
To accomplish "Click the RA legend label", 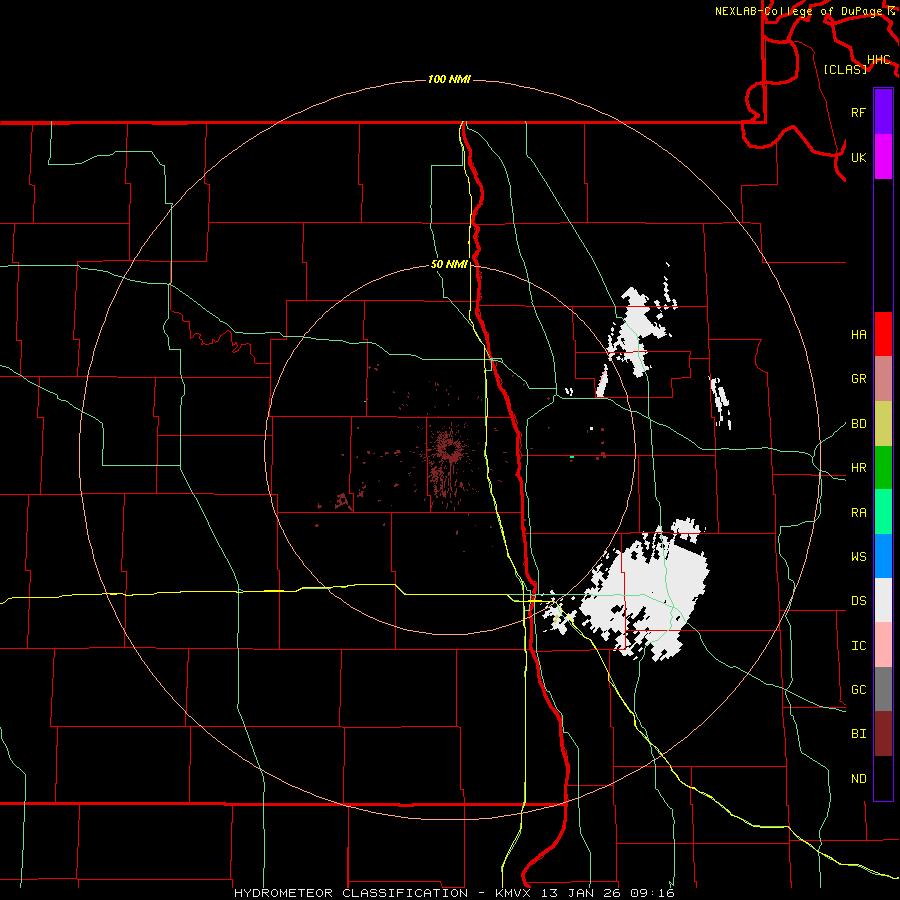I will 858,513.
